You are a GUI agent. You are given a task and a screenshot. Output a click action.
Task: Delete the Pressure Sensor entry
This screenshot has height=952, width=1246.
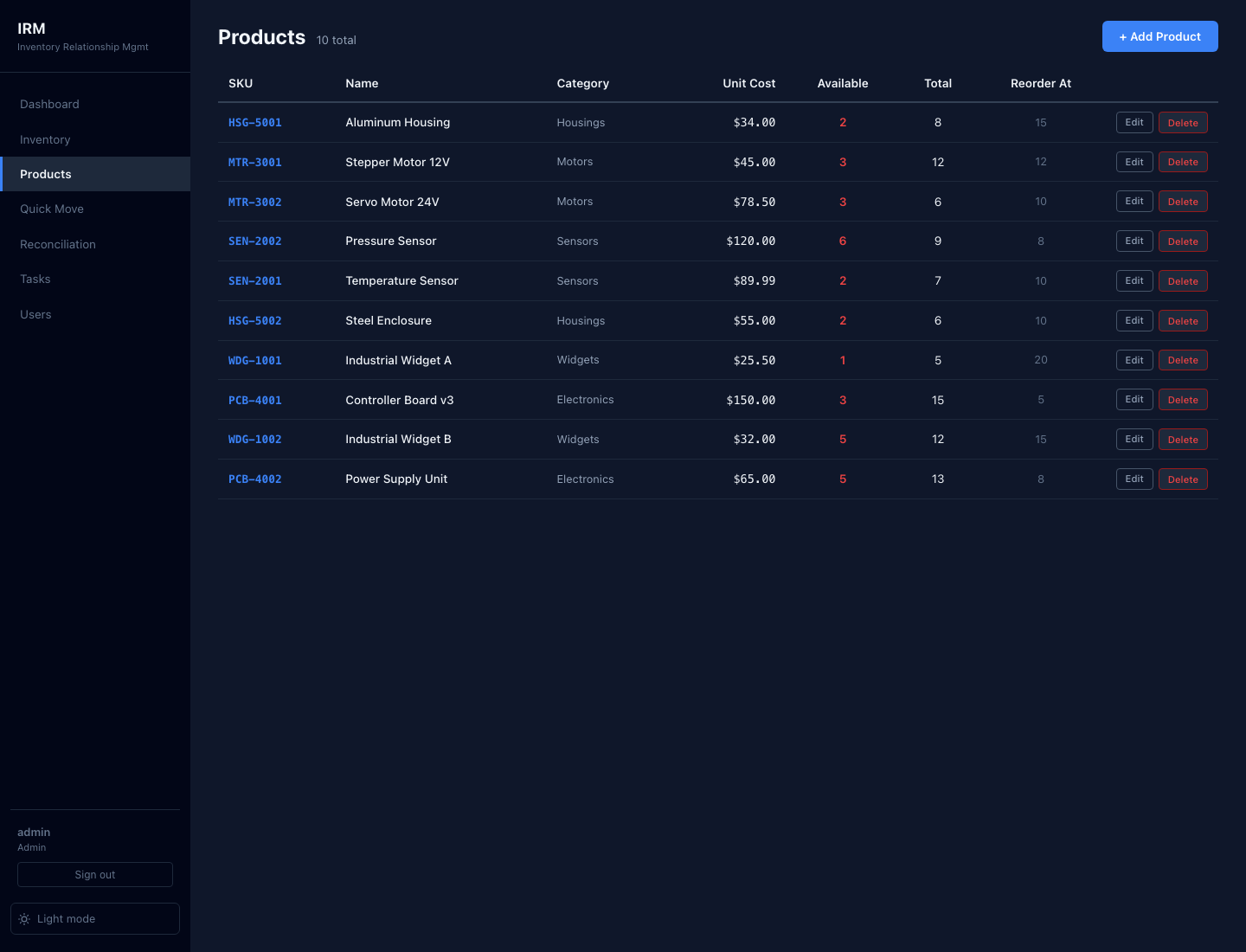pos(1183,241)
